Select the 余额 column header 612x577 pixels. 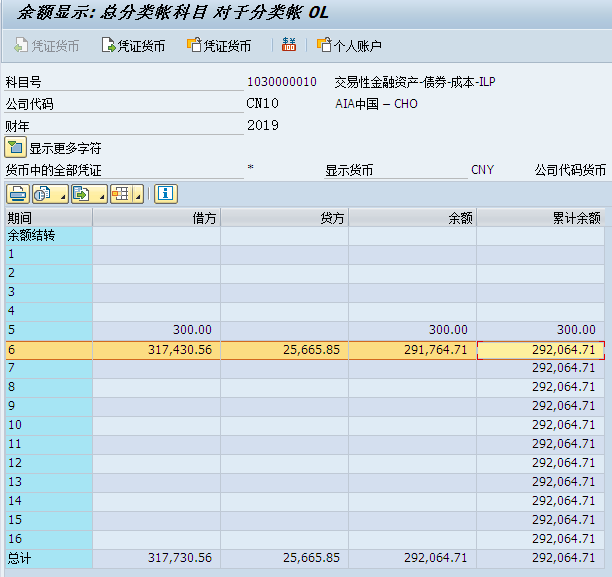click(413, 217)
